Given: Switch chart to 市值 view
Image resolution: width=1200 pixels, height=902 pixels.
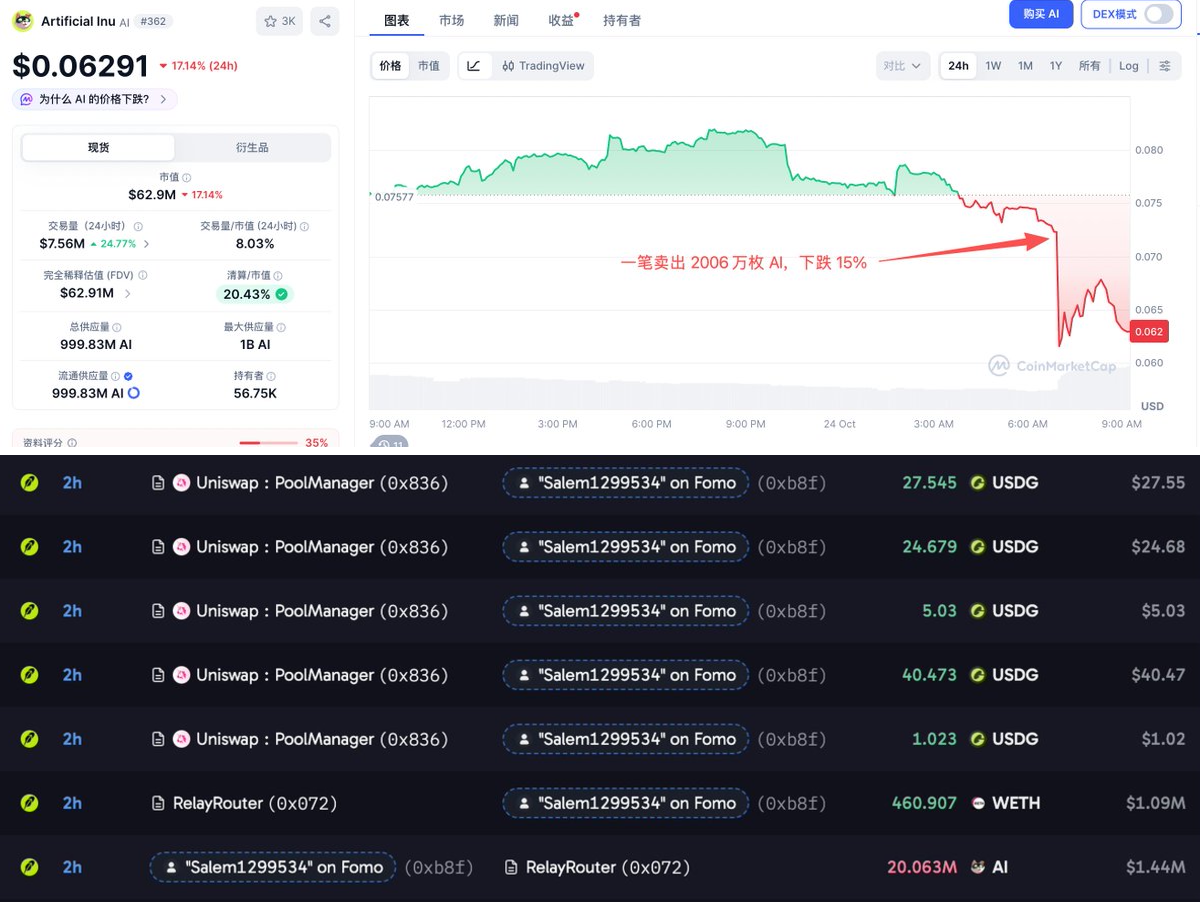Looking at the screenshot, I should coord(428,66).
